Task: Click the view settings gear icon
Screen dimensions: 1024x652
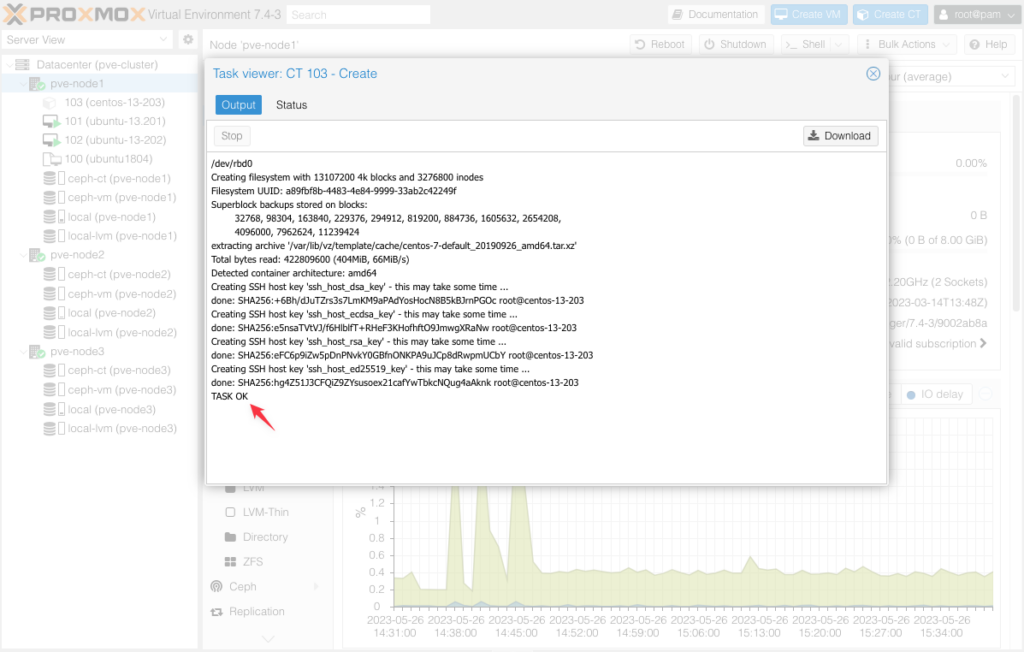Action: pyautogui.click(x=188, y=40)
